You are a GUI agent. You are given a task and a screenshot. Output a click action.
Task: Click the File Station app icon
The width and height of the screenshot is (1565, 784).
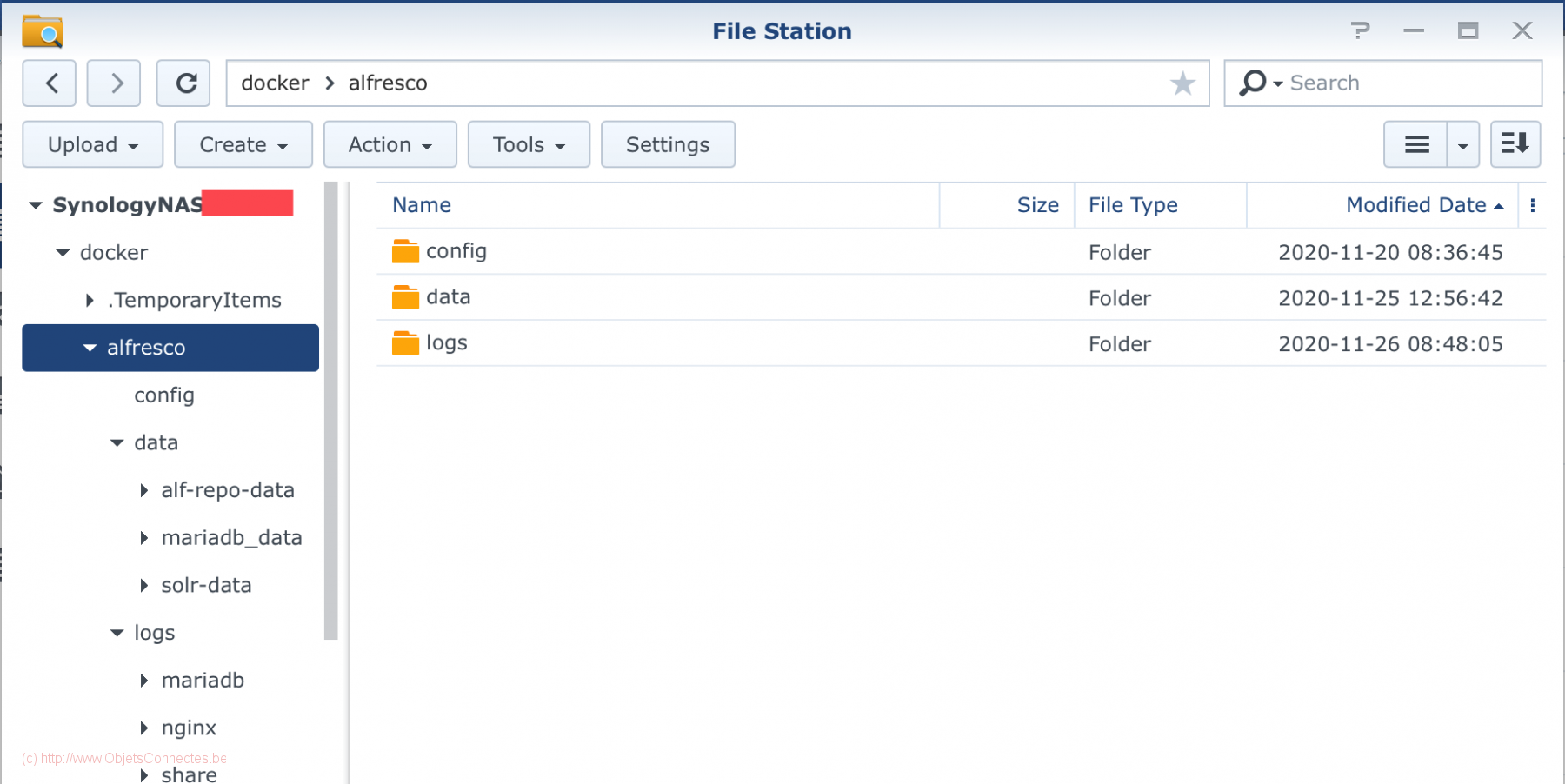tap(43, 31)
